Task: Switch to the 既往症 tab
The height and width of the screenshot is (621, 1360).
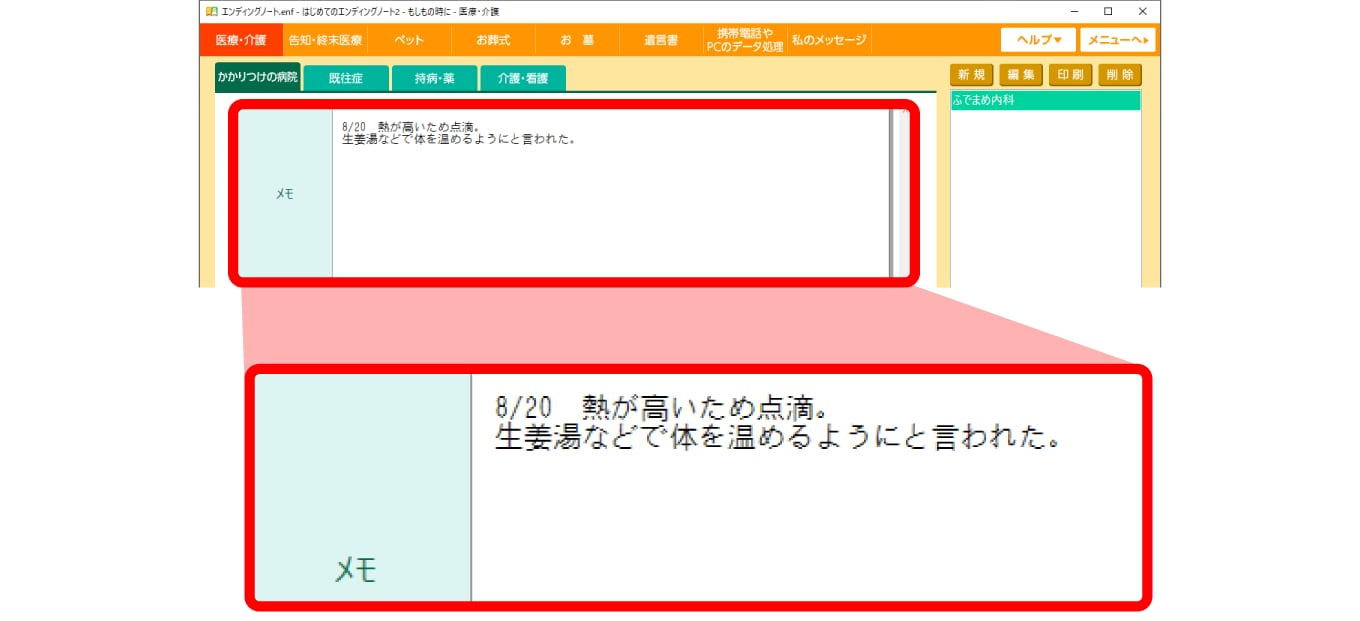Action: click(346, 78)
